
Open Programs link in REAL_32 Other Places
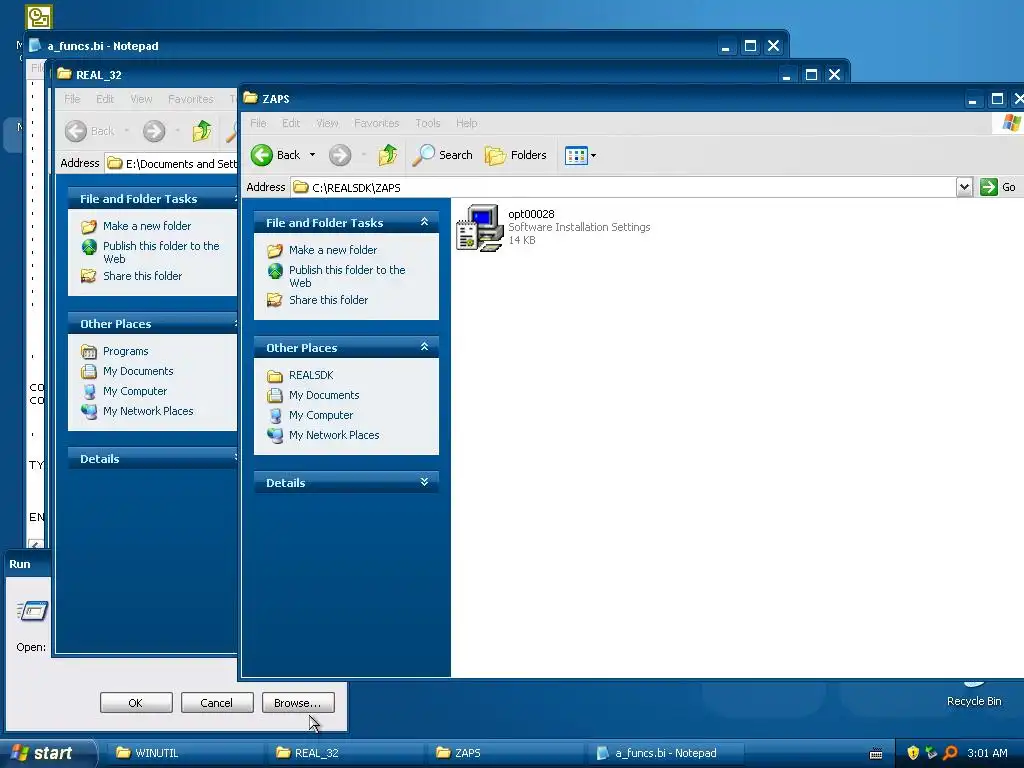(125, 351)
